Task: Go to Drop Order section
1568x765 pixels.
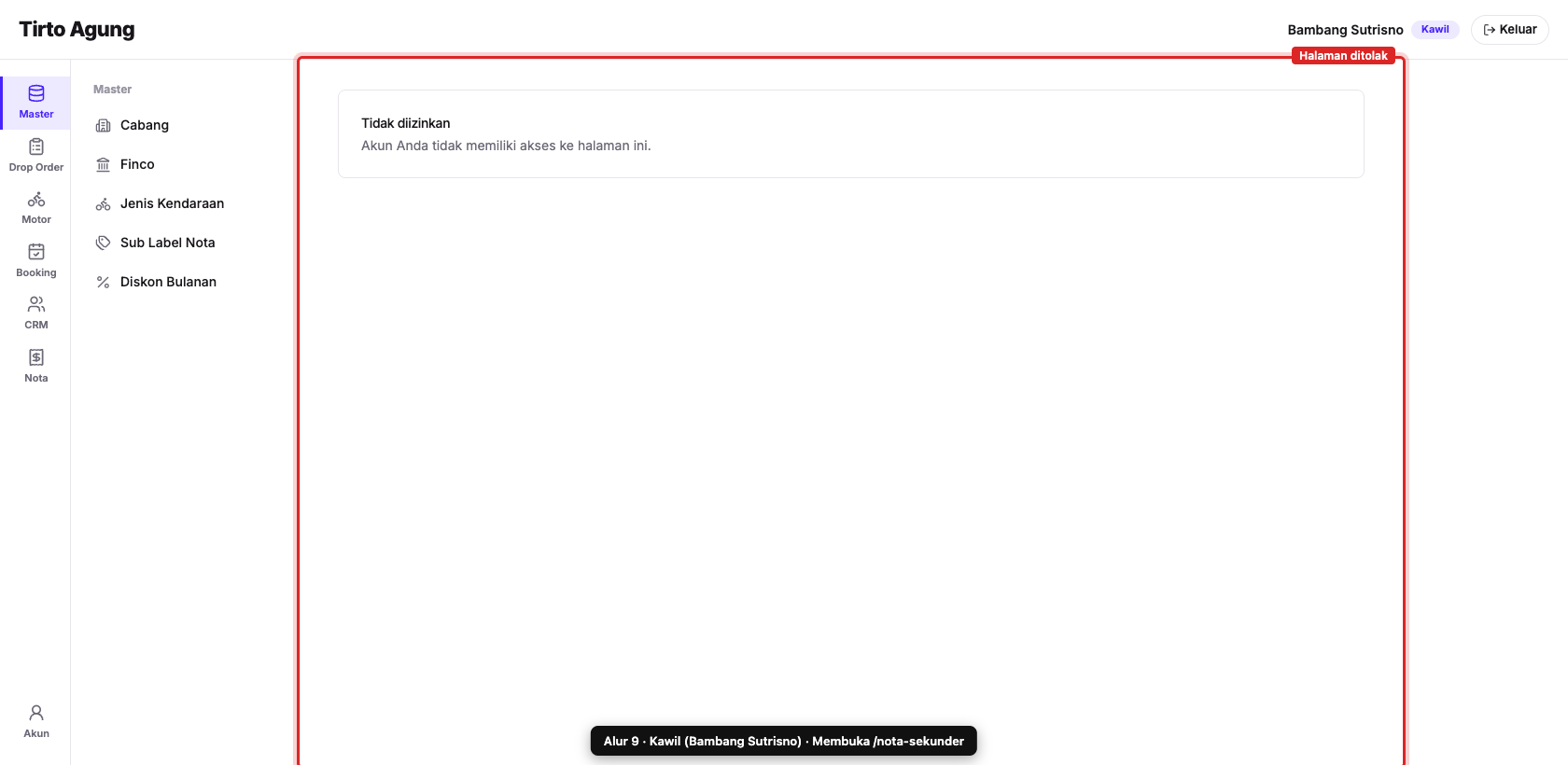Action: pos(35,155)
